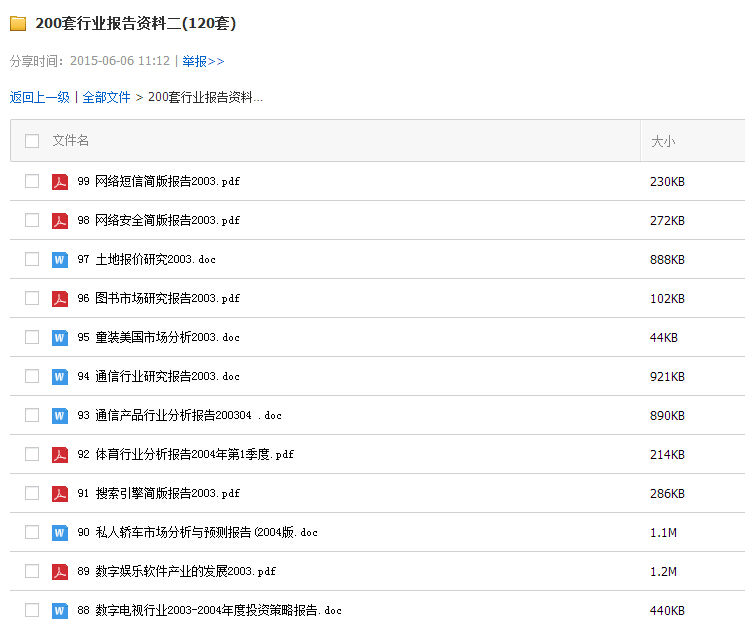Toggle the select-all checkbox in header
This screenshot has height=619, width=745.
32,141
